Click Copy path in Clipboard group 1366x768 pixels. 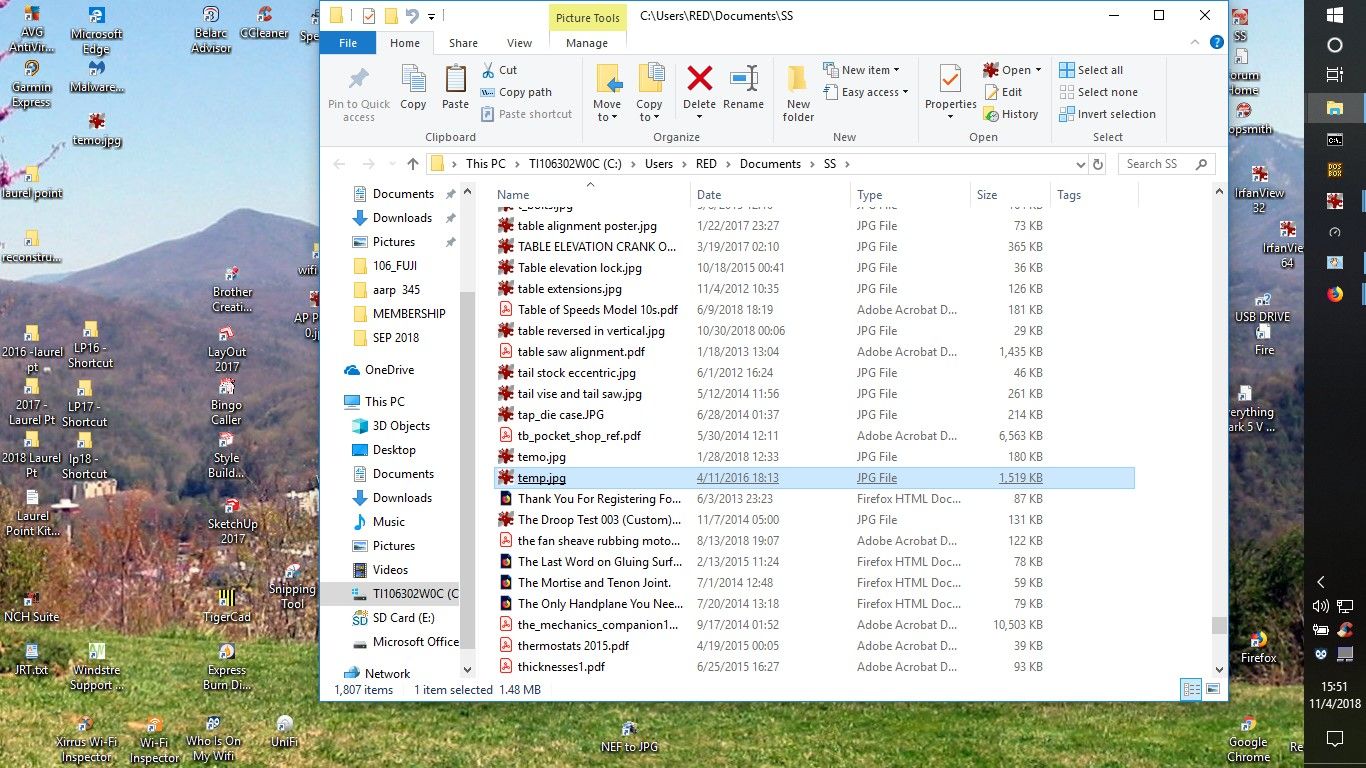[x=516, y=92]
